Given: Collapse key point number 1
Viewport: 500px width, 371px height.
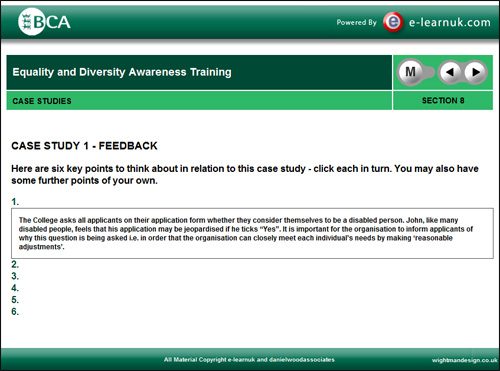Looking at the screenshot, I should coord(15,202).
